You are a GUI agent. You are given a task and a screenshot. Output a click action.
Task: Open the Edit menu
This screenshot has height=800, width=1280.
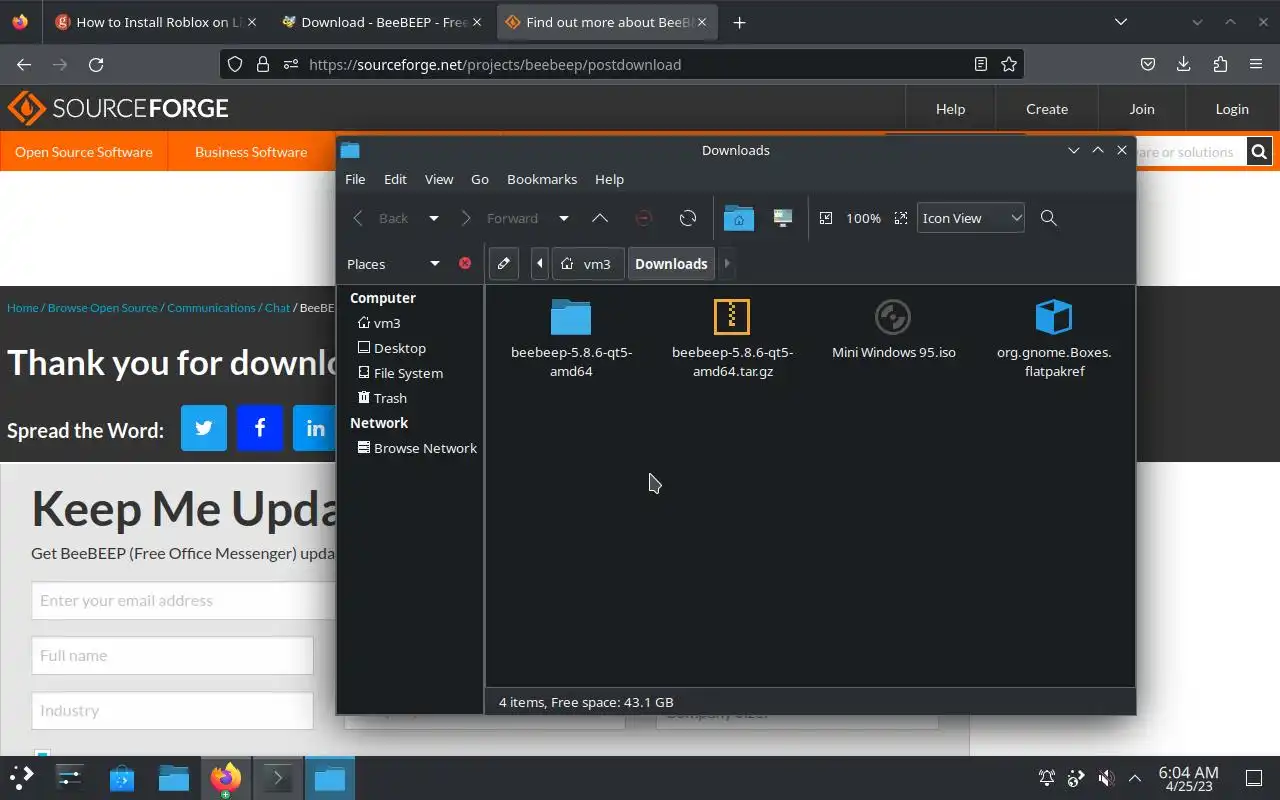395,179
